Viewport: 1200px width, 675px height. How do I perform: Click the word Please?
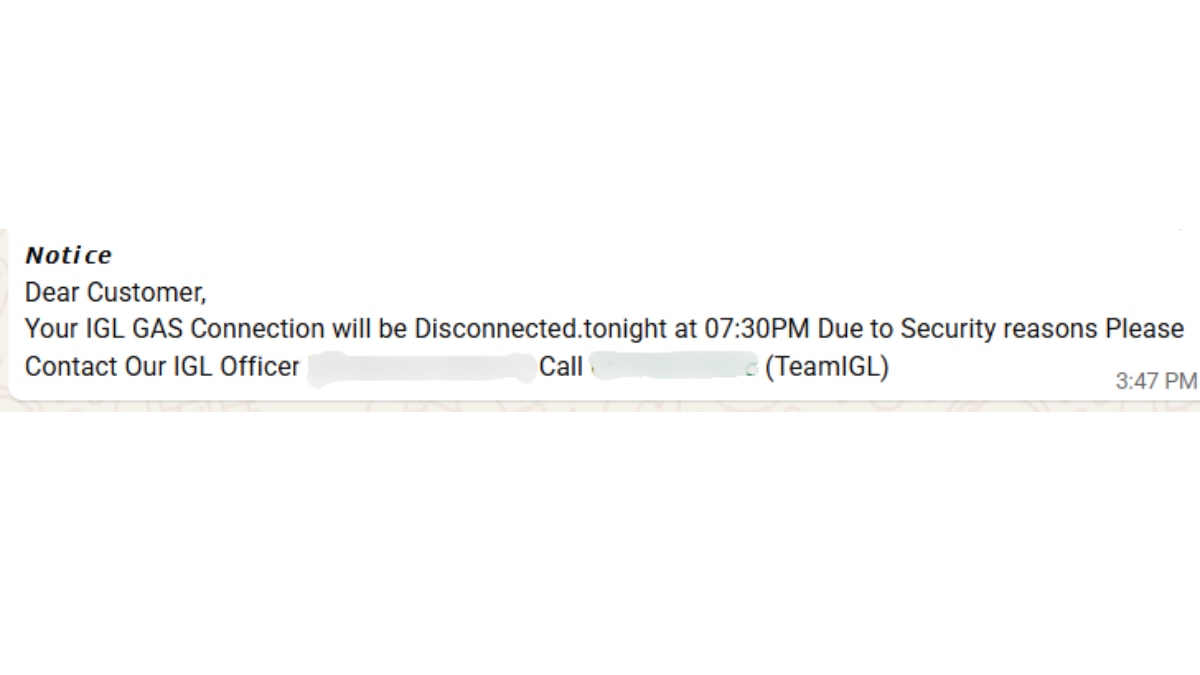[x=1145, y=329]
